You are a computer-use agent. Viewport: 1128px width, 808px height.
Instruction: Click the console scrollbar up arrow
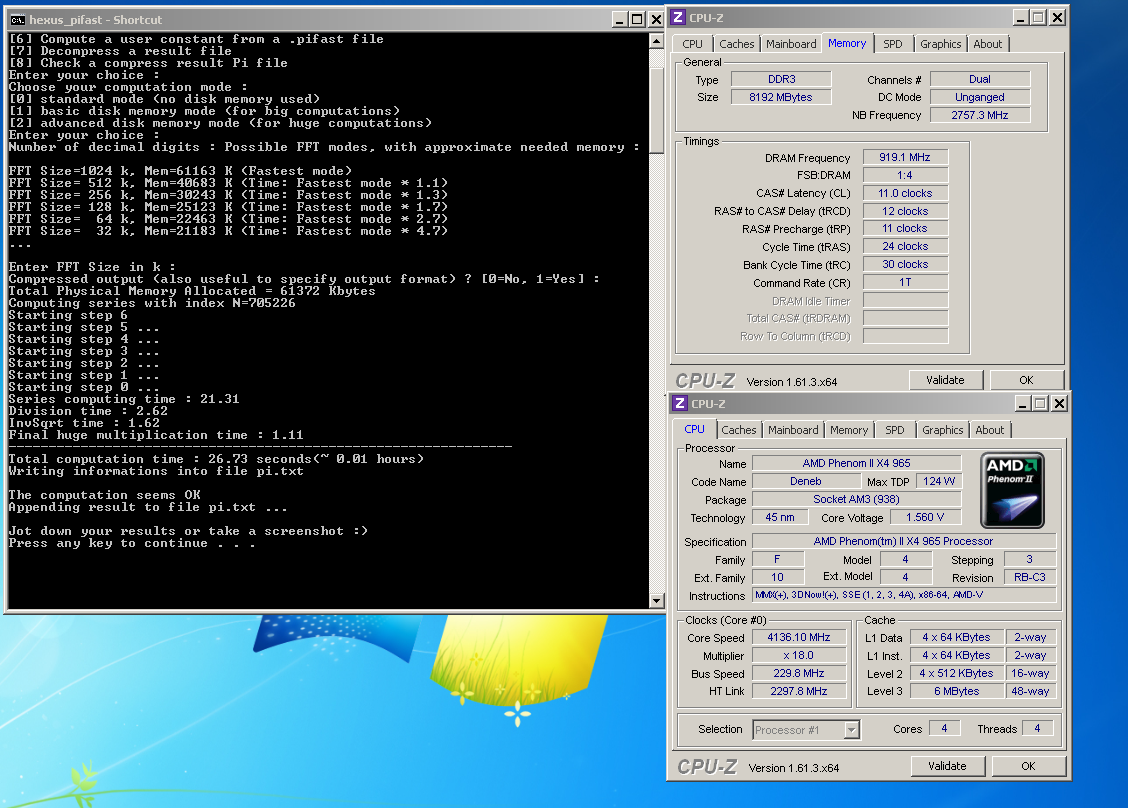656,41
